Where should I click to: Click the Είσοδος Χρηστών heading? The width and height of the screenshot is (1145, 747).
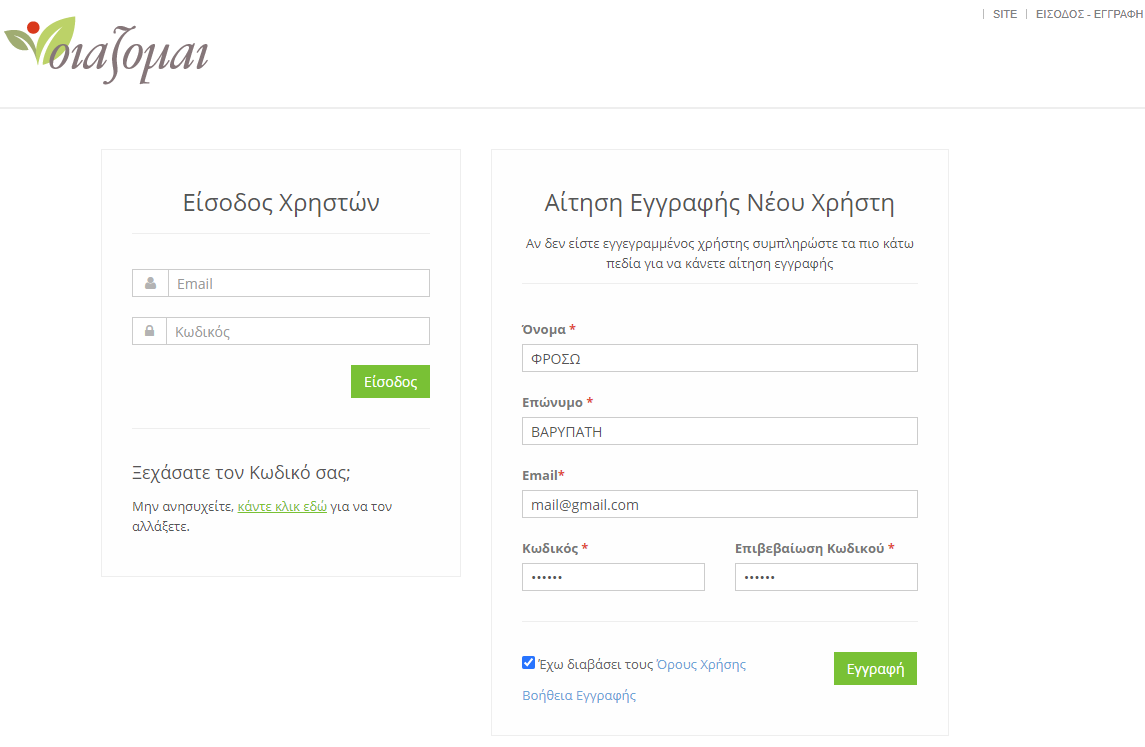pos(281,203)
